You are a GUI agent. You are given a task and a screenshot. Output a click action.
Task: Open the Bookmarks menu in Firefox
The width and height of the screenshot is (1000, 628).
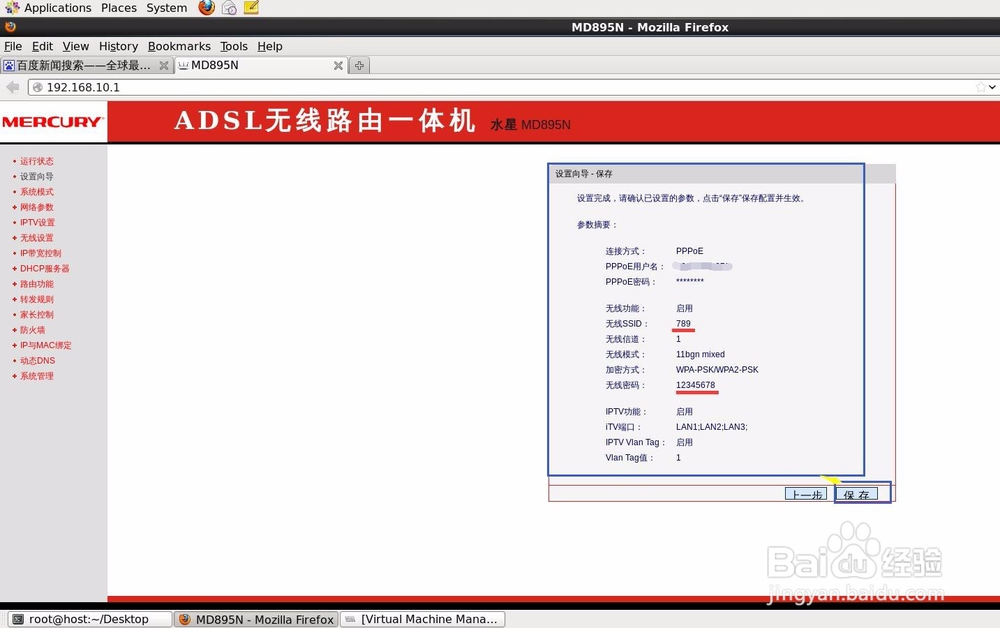(x=179, y=46)
